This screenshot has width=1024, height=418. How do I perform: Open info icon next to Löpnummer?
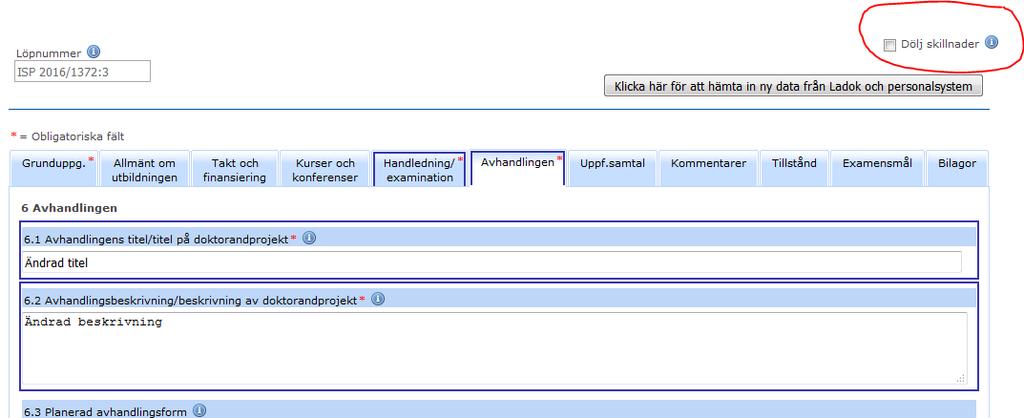(x=93, y=52)
